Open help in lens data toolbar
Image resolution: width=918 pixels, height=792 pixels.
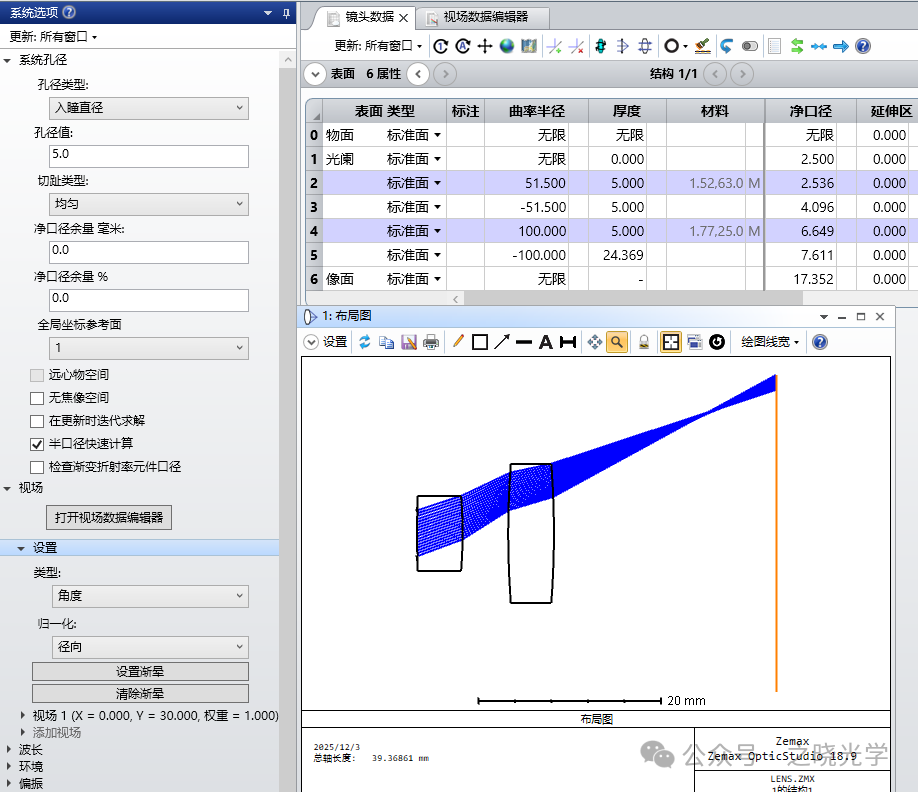point(863,46)
